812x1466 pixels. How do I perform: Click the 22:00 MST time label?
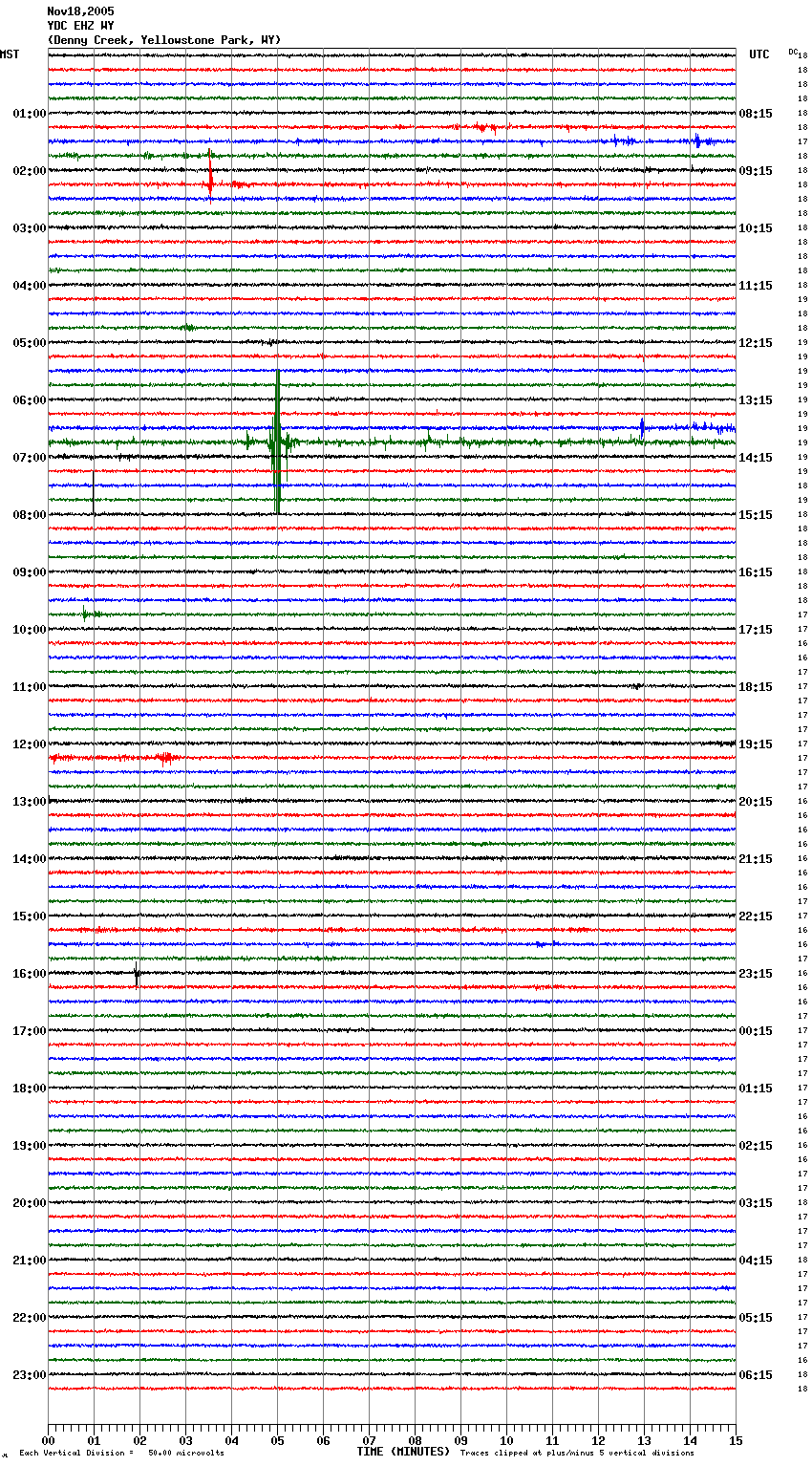pyautogui.click(x=30, y=1318)
